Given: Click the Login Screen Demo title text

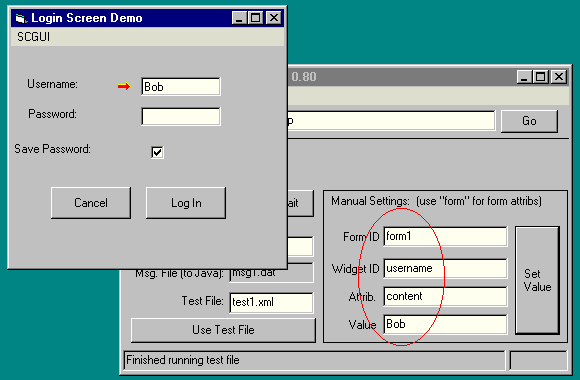Looking at the screenshot, I should click(87, 18).
